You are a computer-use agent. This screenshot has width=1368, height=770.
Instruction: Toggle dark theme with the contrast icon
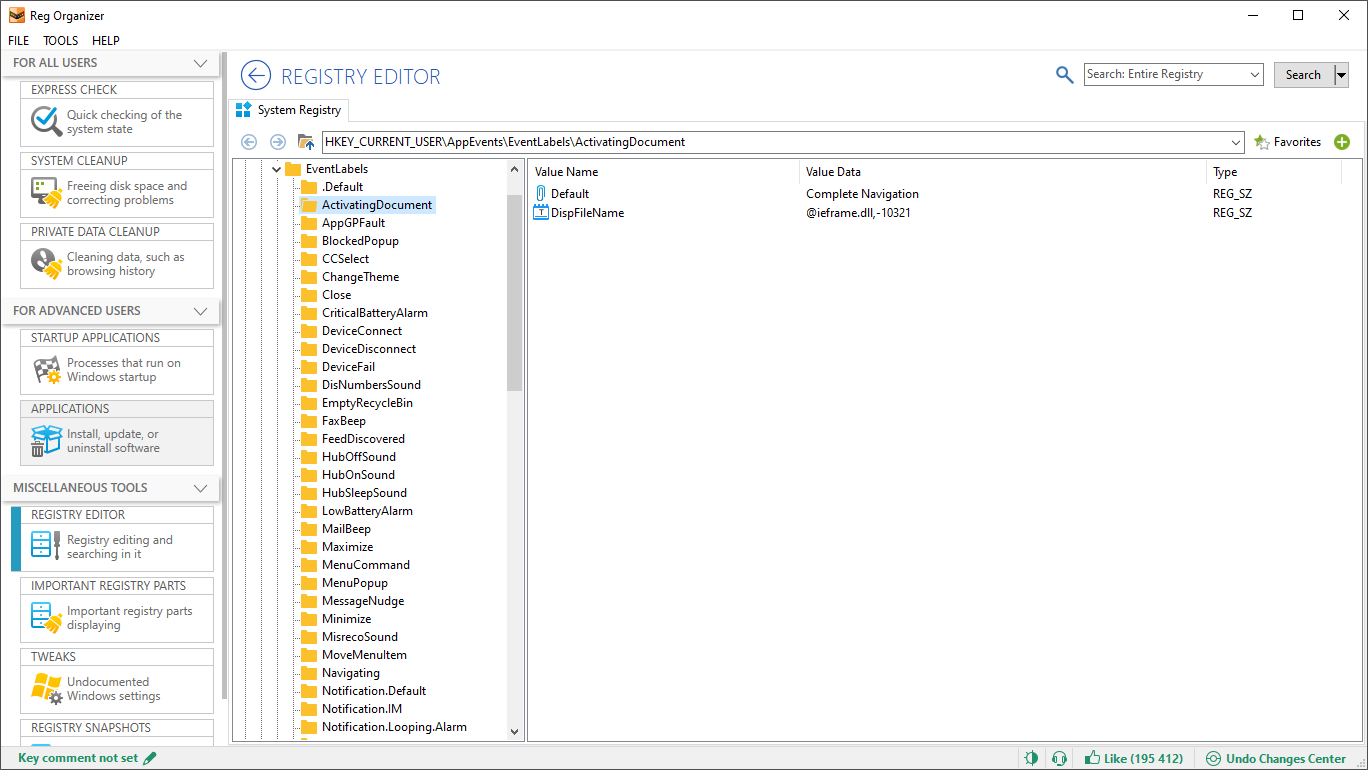[x=1031, y=758]
